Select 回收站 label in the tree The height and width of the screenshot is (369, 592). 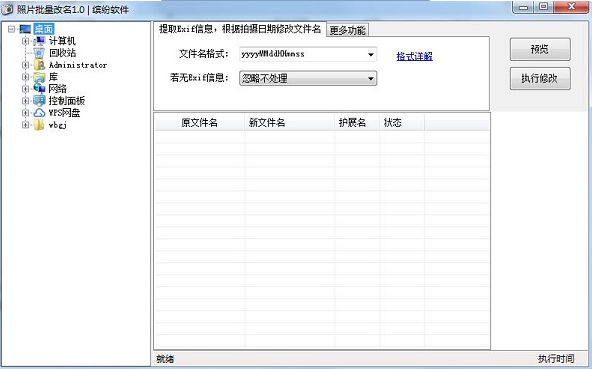click(x=62, y=53)
